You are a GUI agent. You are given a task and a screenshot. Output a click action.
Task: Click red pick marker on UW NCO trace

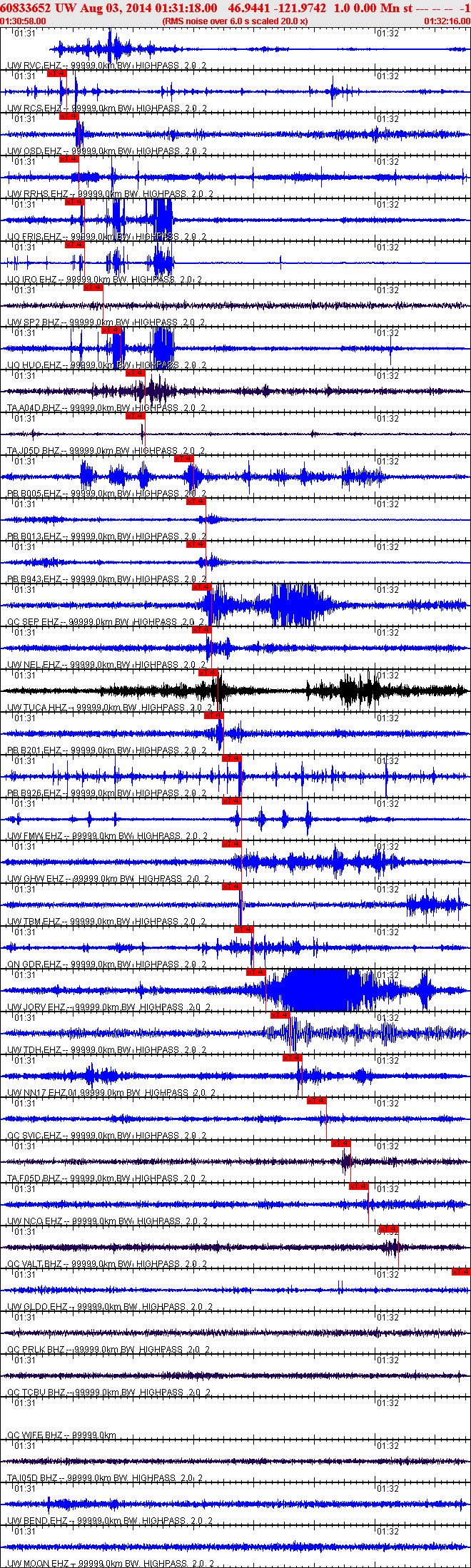click(x=358, y=1186)
